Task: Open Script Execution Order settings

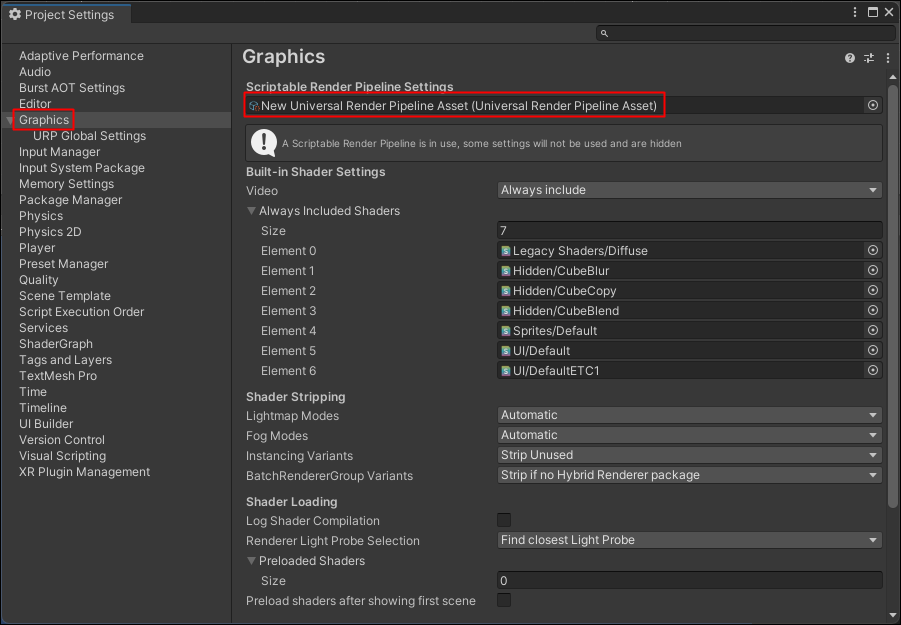Action: tap(82, 312)
